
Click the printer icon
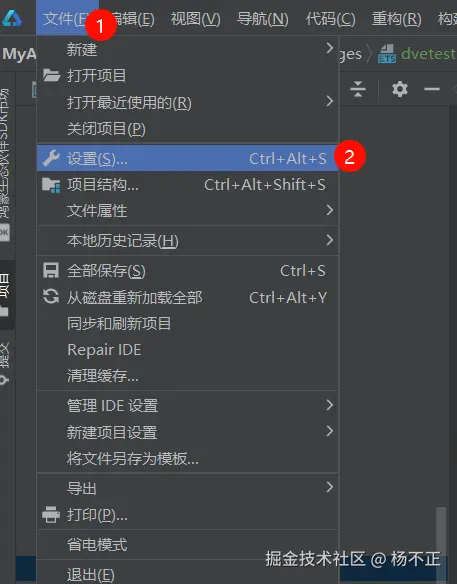tap(51, 515)
